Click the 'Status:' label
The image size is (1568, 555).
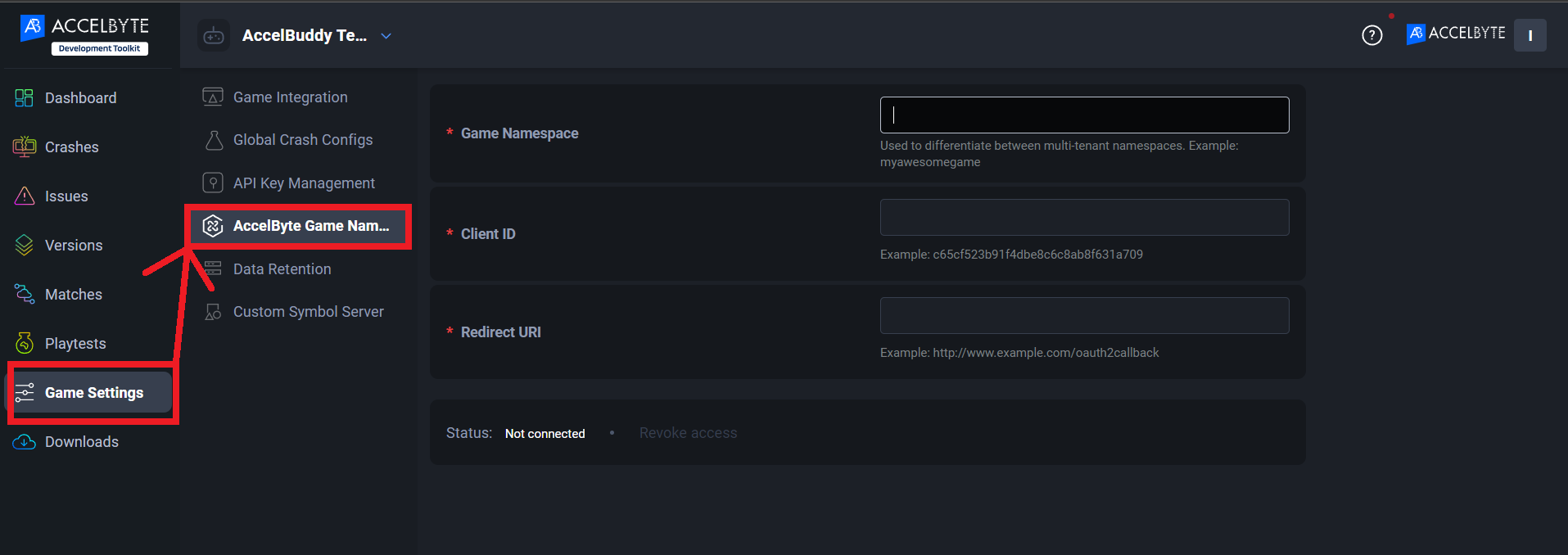(x=469, y=433)
